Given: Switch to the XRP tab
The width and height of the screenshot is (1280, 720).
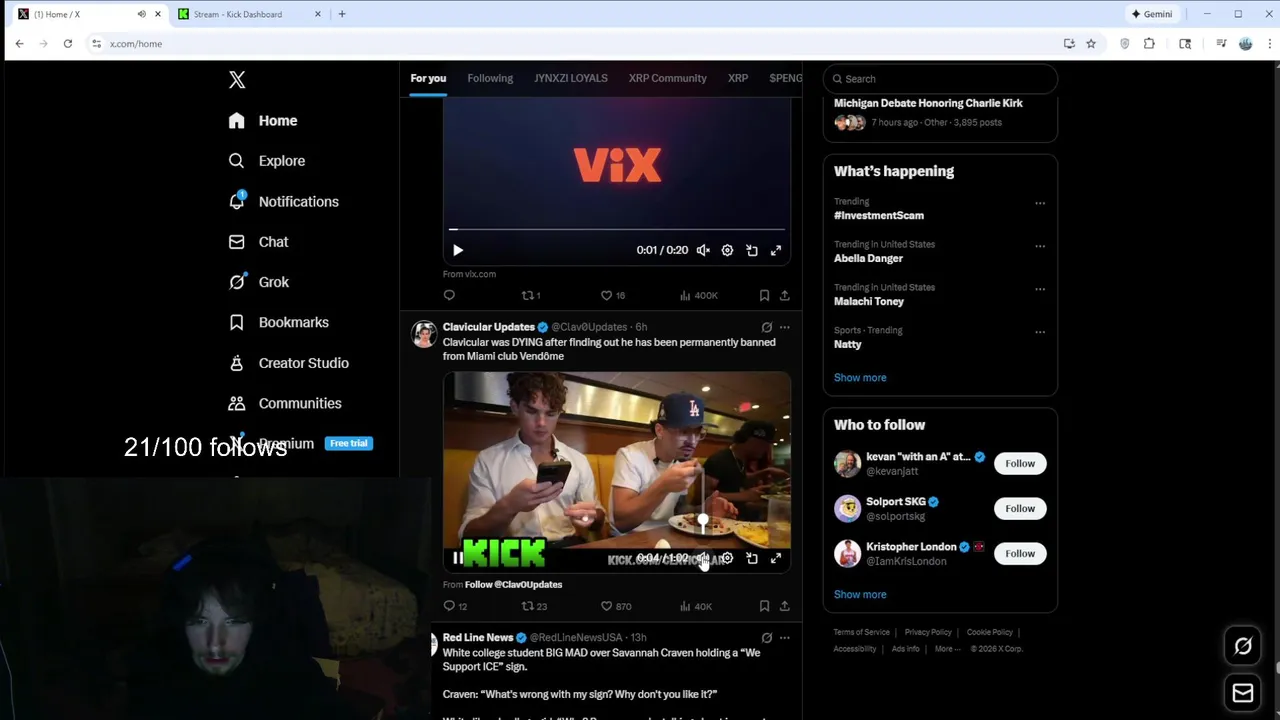Looking at the screenshot, I should click(738, 78).
